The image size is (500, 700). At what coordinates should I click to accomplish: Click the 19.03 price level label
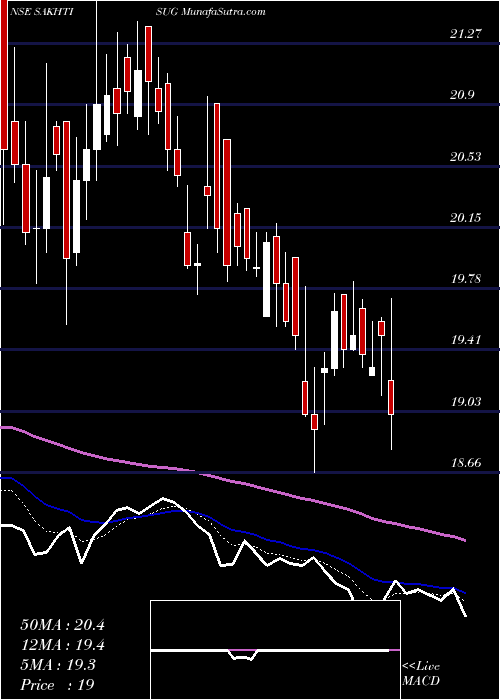pyautogui.click(x=466, y=402)
